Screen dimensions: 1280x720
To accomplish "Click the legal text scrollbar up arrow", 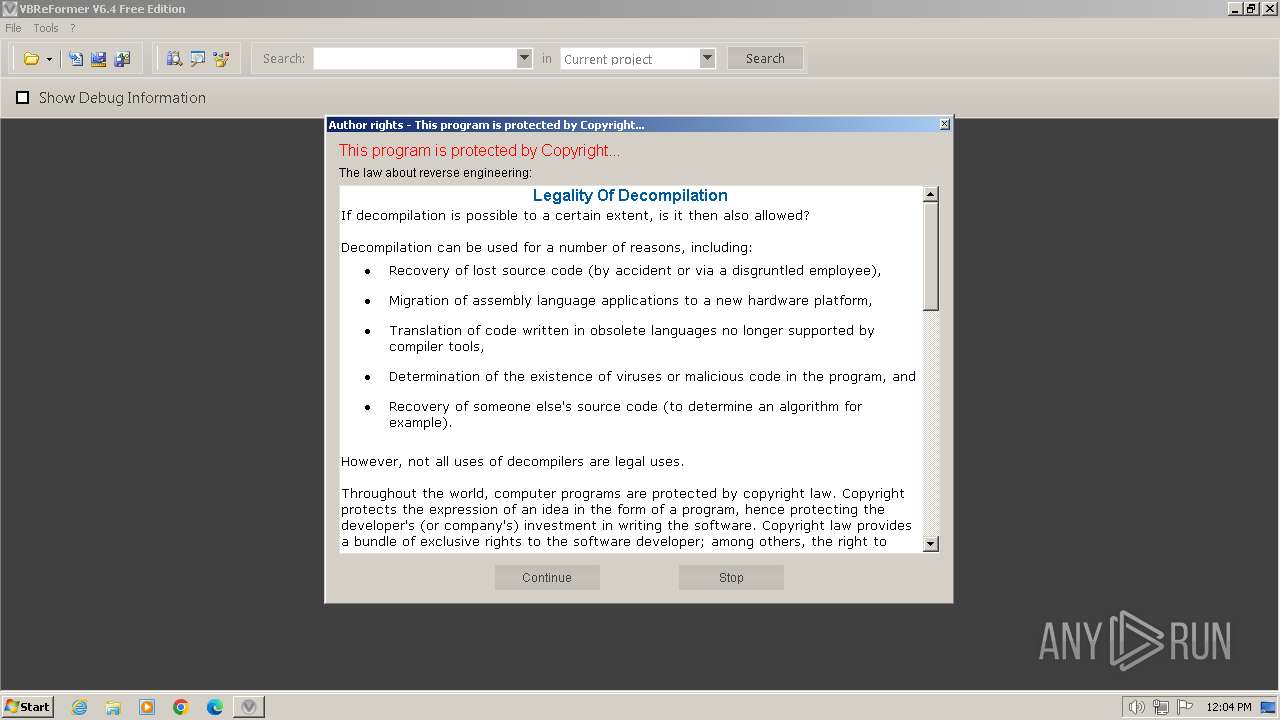I will (x=931, y=194).
